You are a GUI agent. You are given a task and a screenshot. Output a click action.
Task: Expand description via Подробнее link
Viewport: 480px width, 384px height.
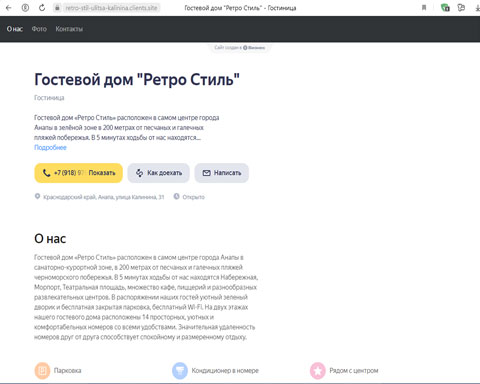pos(50,147)
